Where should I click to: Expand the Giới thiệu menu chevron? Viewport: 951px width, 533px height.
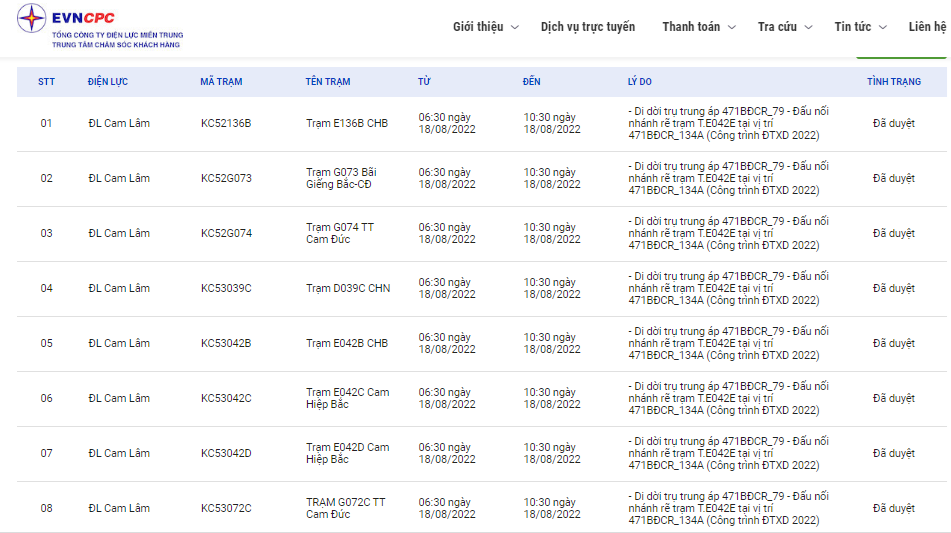point(515,28)
